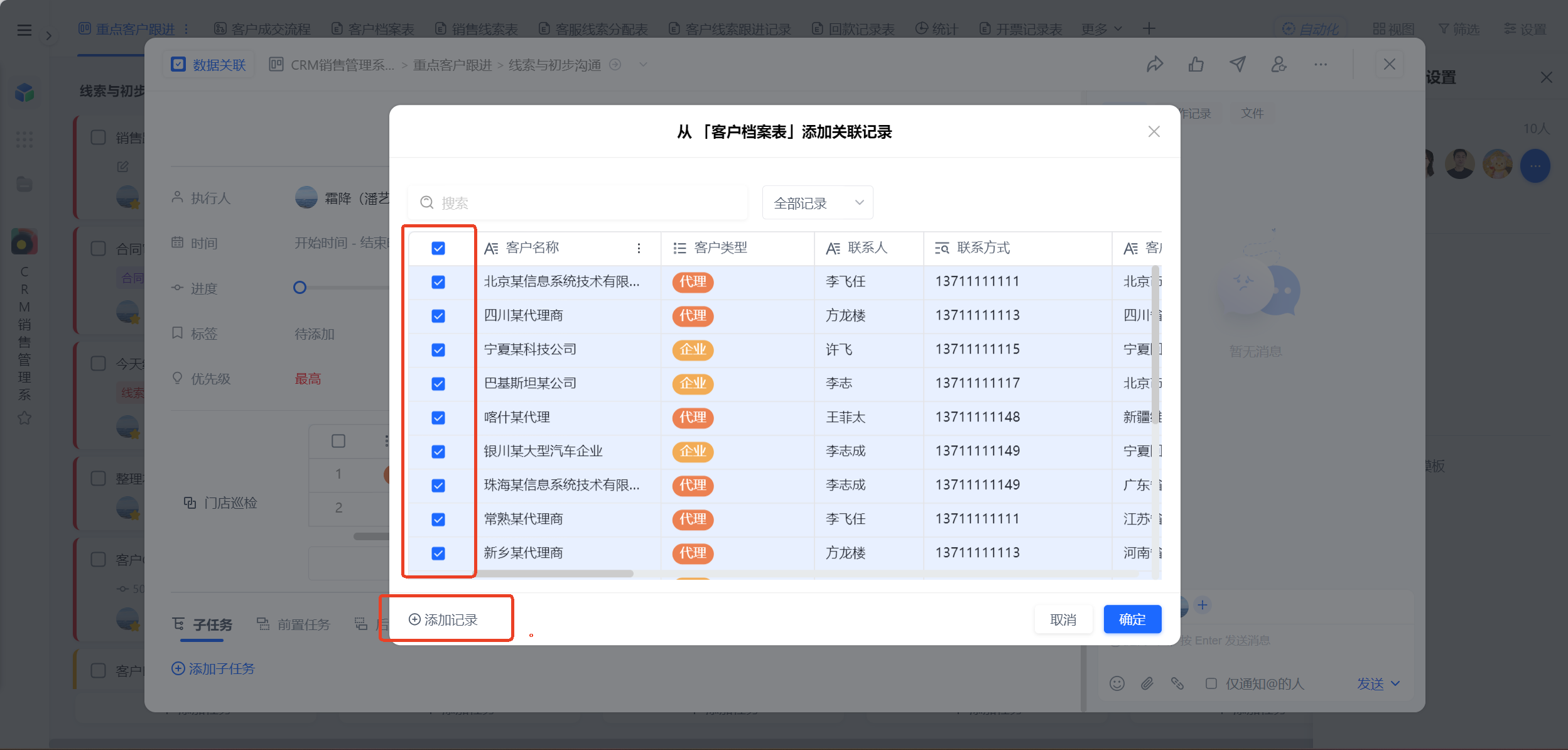1568x750 pixels.
Task: Open the 统计 tab
Action: tap(937, 29)
